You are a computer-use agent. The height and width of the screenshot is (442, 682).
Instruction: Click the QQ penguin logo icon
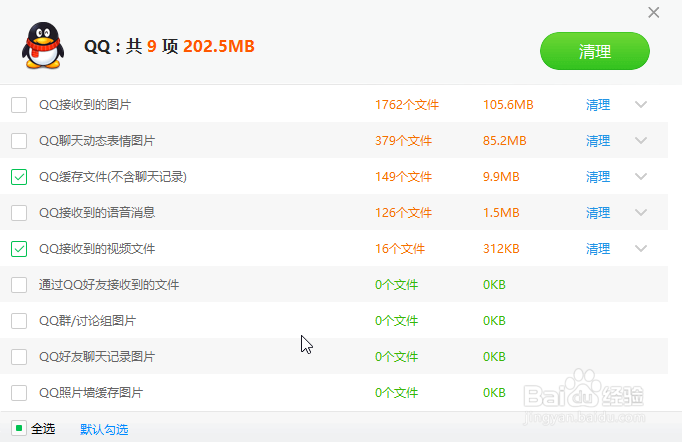pos(43,46)
